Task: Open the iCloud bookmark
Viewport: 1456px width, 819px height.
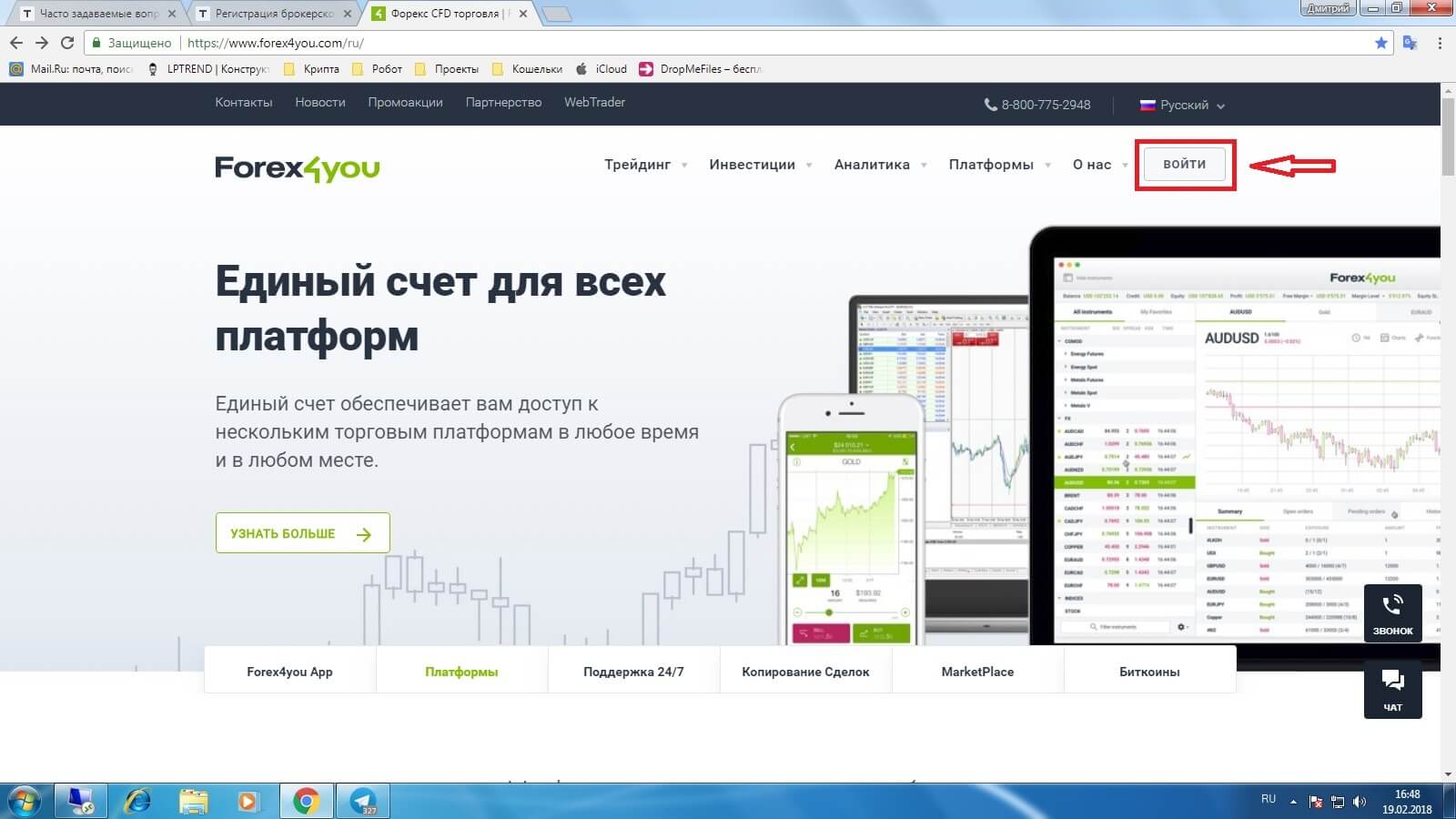Action: (x=602, y=69)
